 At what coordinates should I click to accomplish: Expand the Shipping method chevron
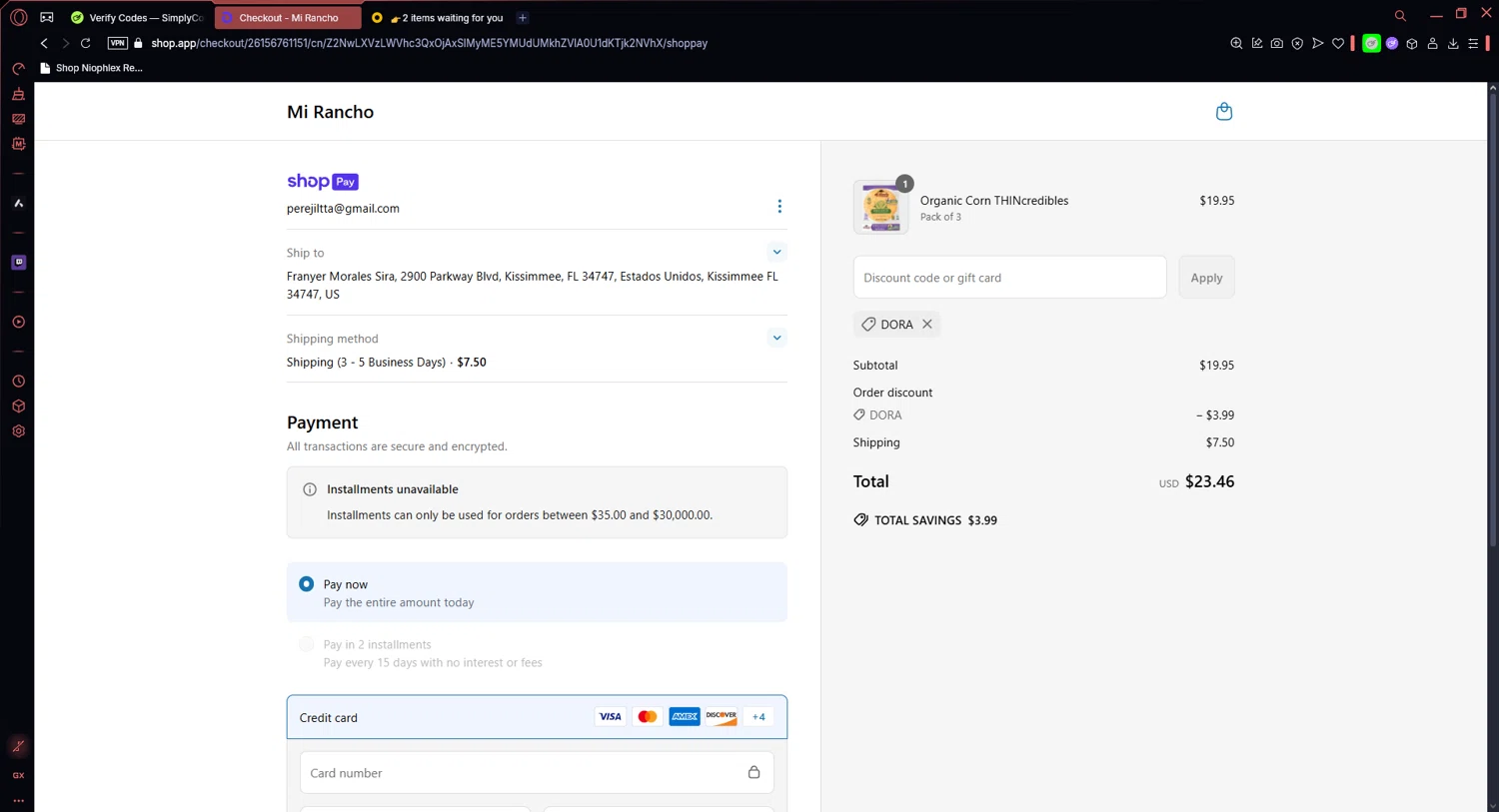coord(776,338)
